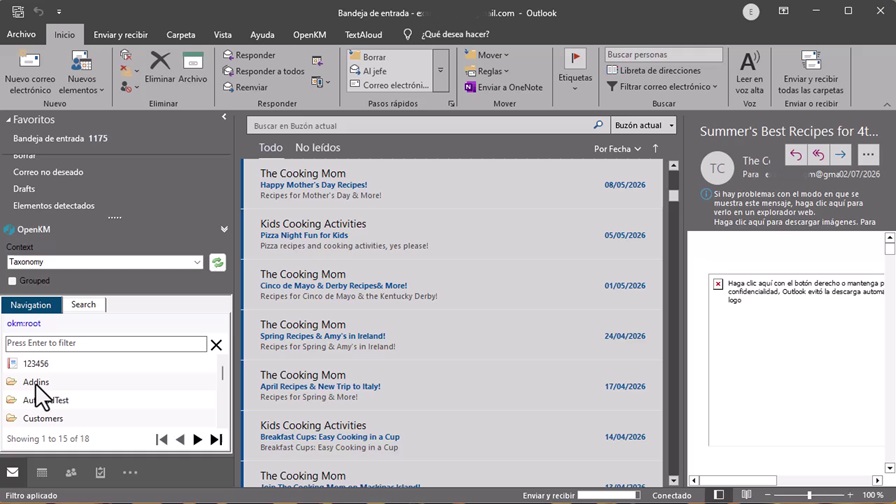Click the okm:root path link
The height and width of the screenshot is (504, 896).
pos(23,323)
